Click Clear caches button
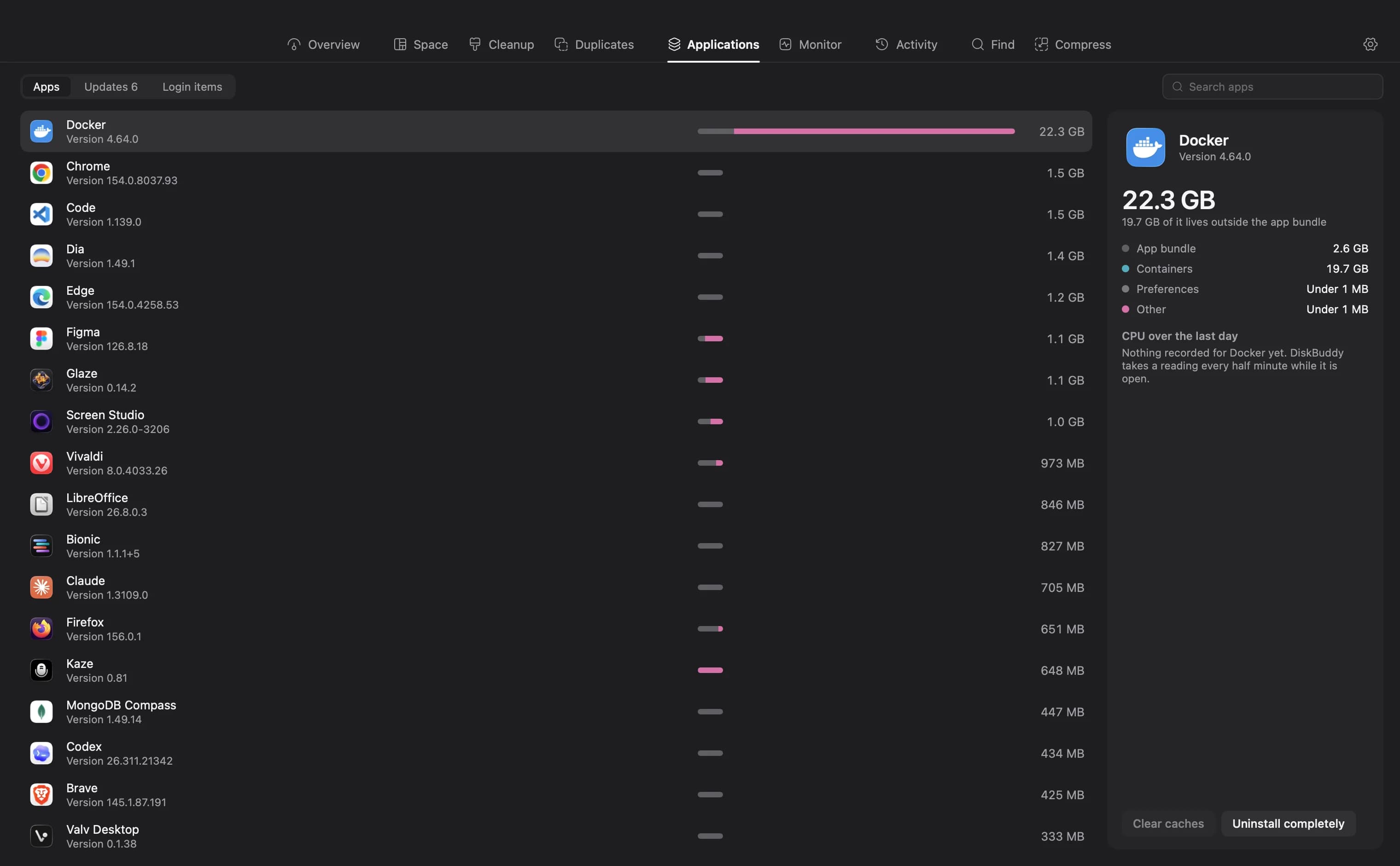This screenshot has width=1400, height=866. (1168, 824)
